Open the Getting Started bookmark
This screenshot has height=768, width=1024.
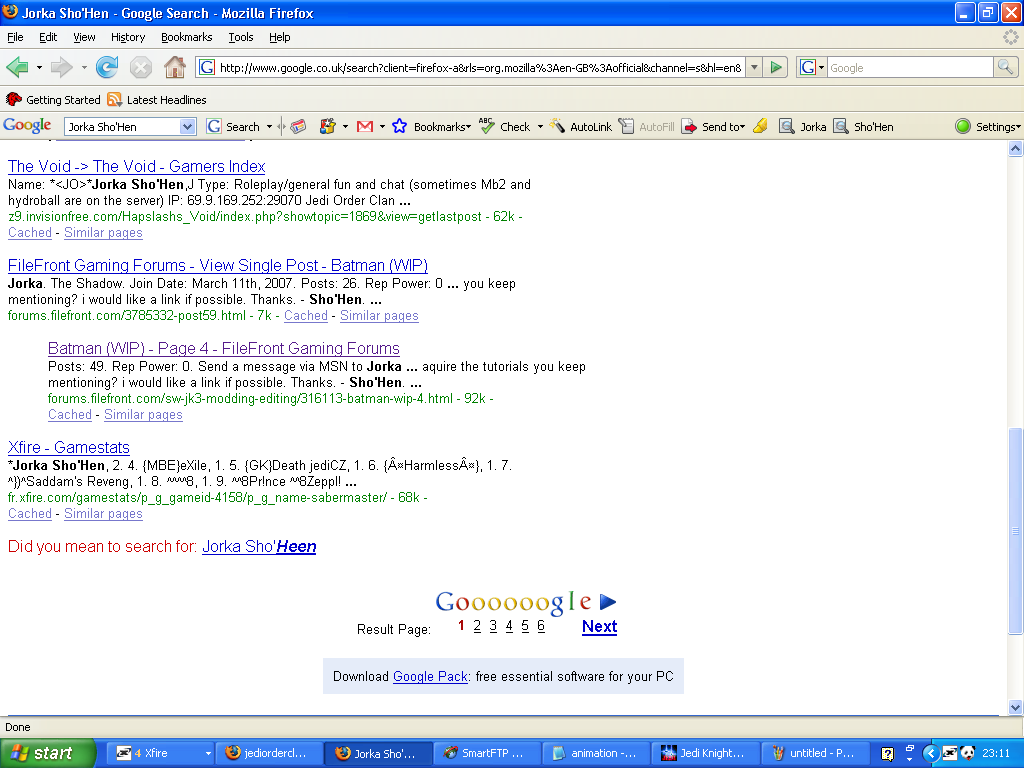click(x=54, y=100)
